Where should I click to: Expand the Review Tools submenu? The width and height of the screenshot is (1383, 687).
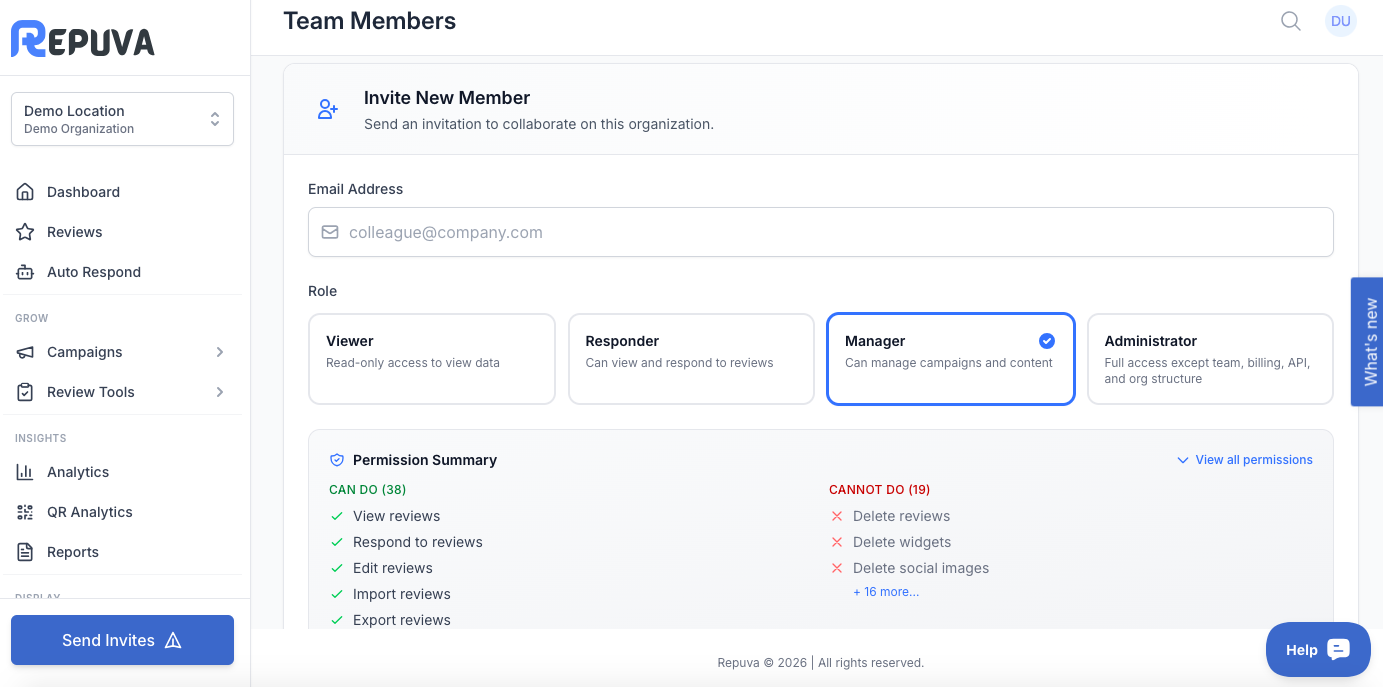220,392
